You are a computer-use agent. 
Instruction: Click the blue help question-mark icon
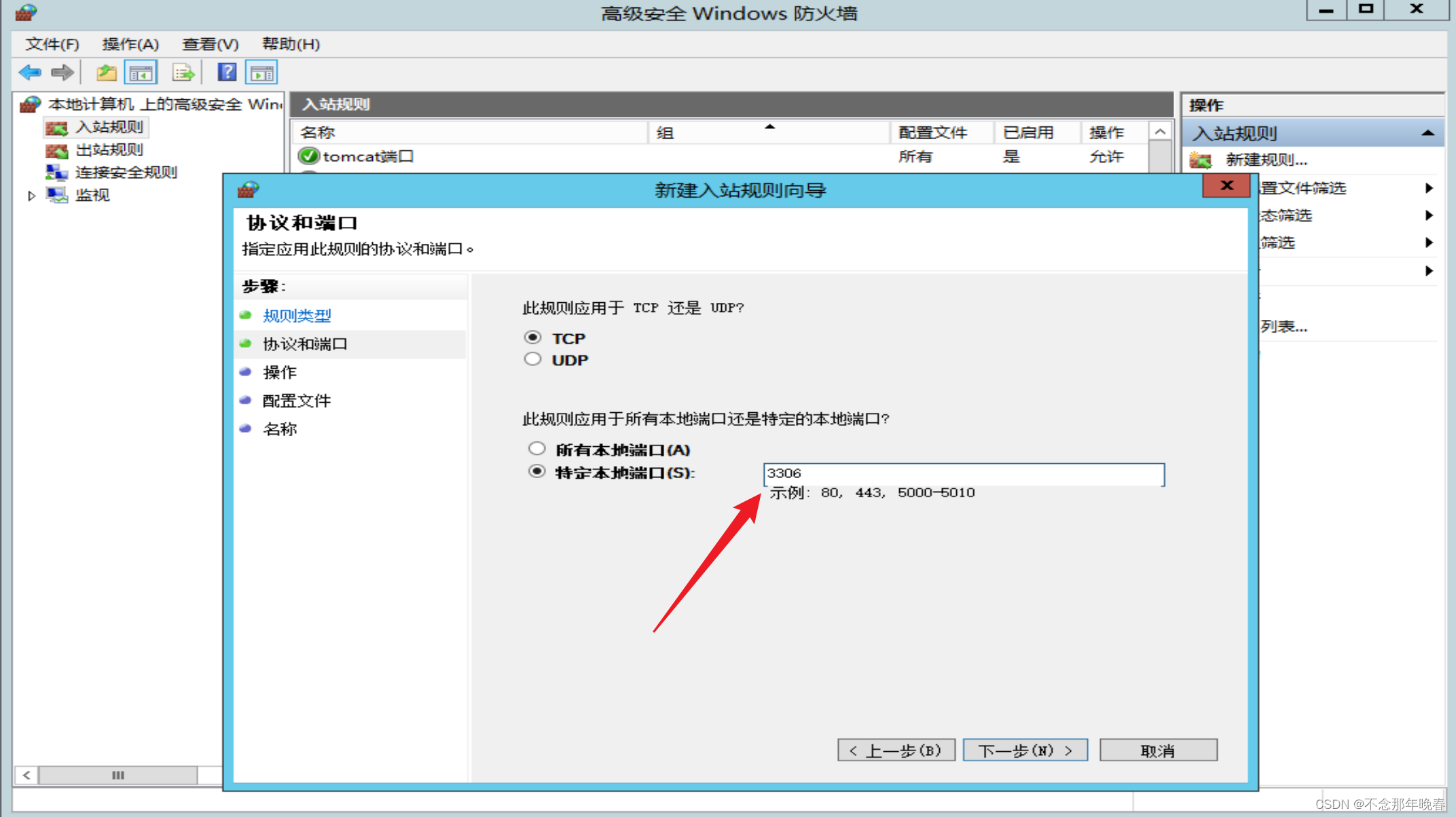[x=226, y=72]
